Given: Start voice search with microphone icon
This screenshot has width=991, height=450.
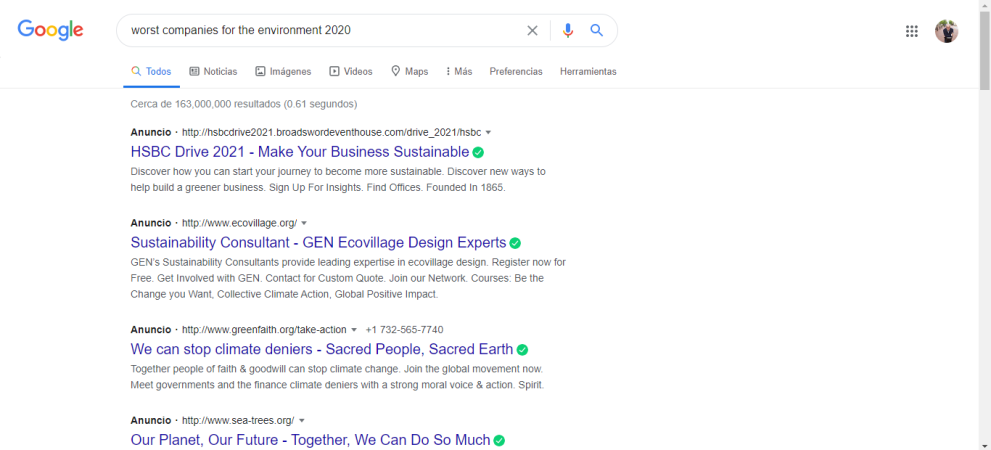Looking at the screenshot, I should (x=568, y=30).
